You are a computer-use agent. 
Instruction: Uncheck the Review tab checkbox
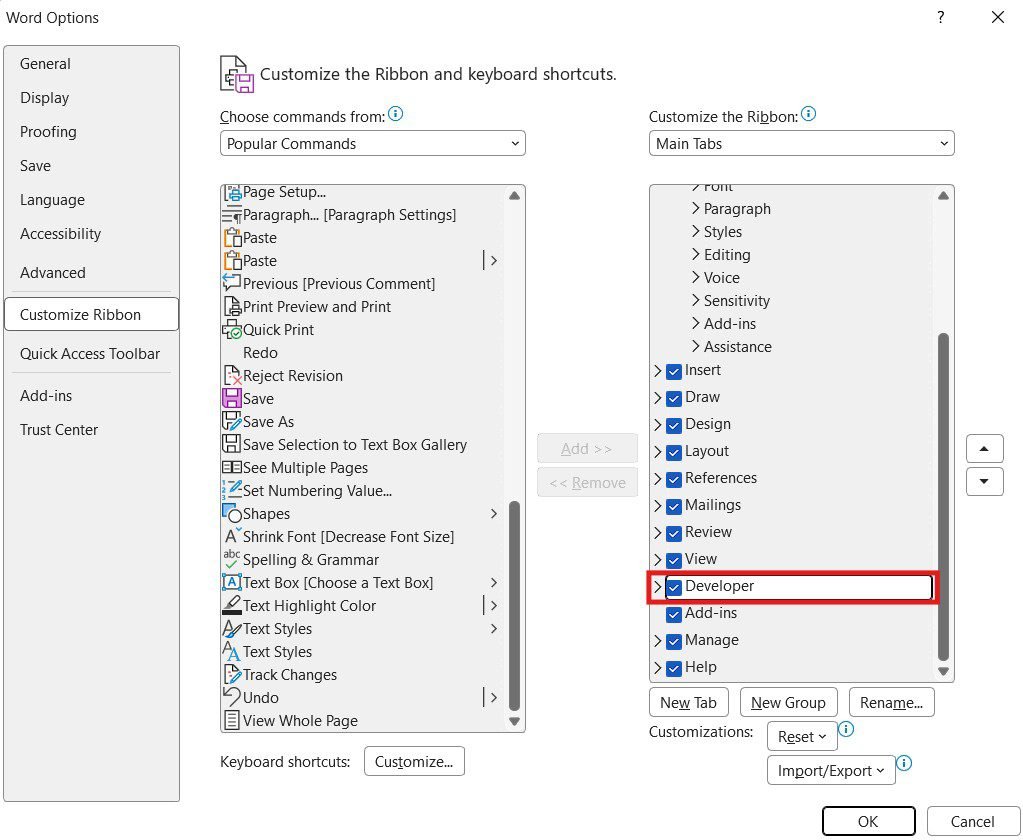point(674,533)
